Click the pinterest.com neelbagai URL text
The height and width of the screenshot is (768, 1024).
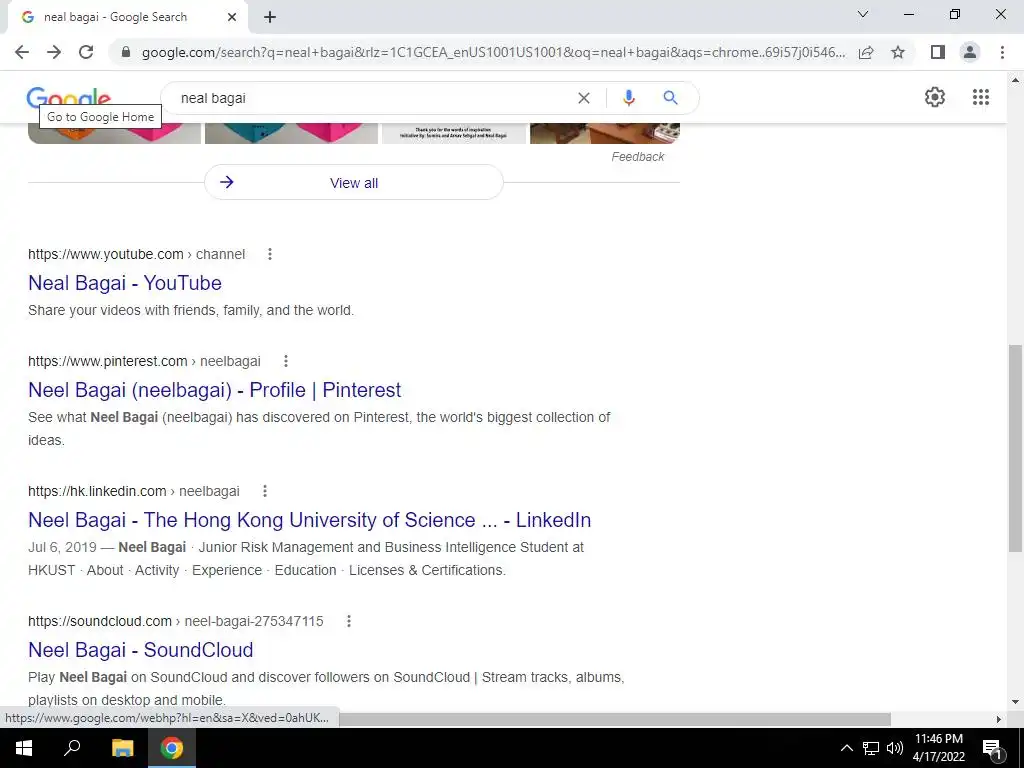pos(144,361)
